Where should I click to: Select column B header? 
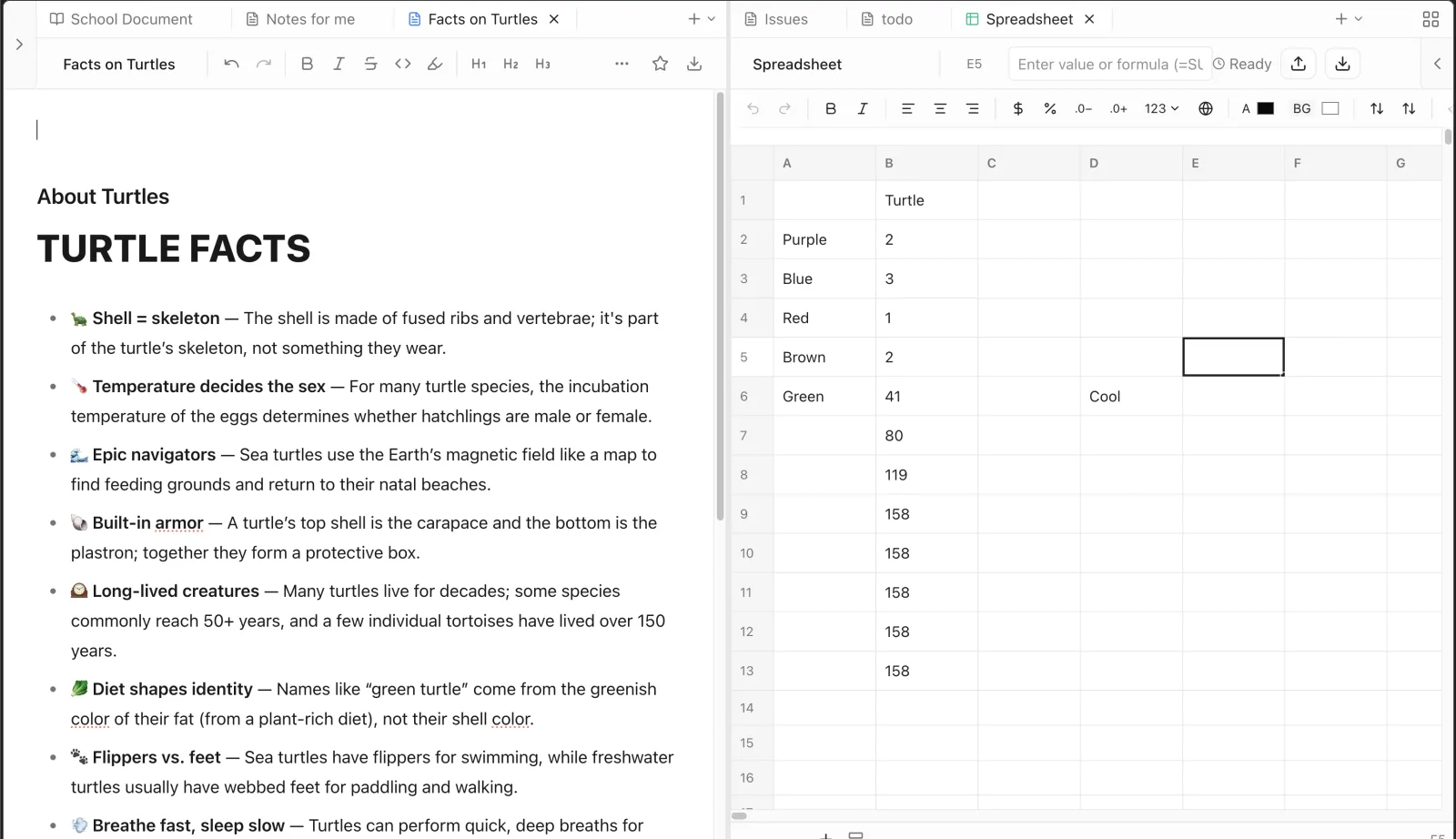[x=926, y=163]
